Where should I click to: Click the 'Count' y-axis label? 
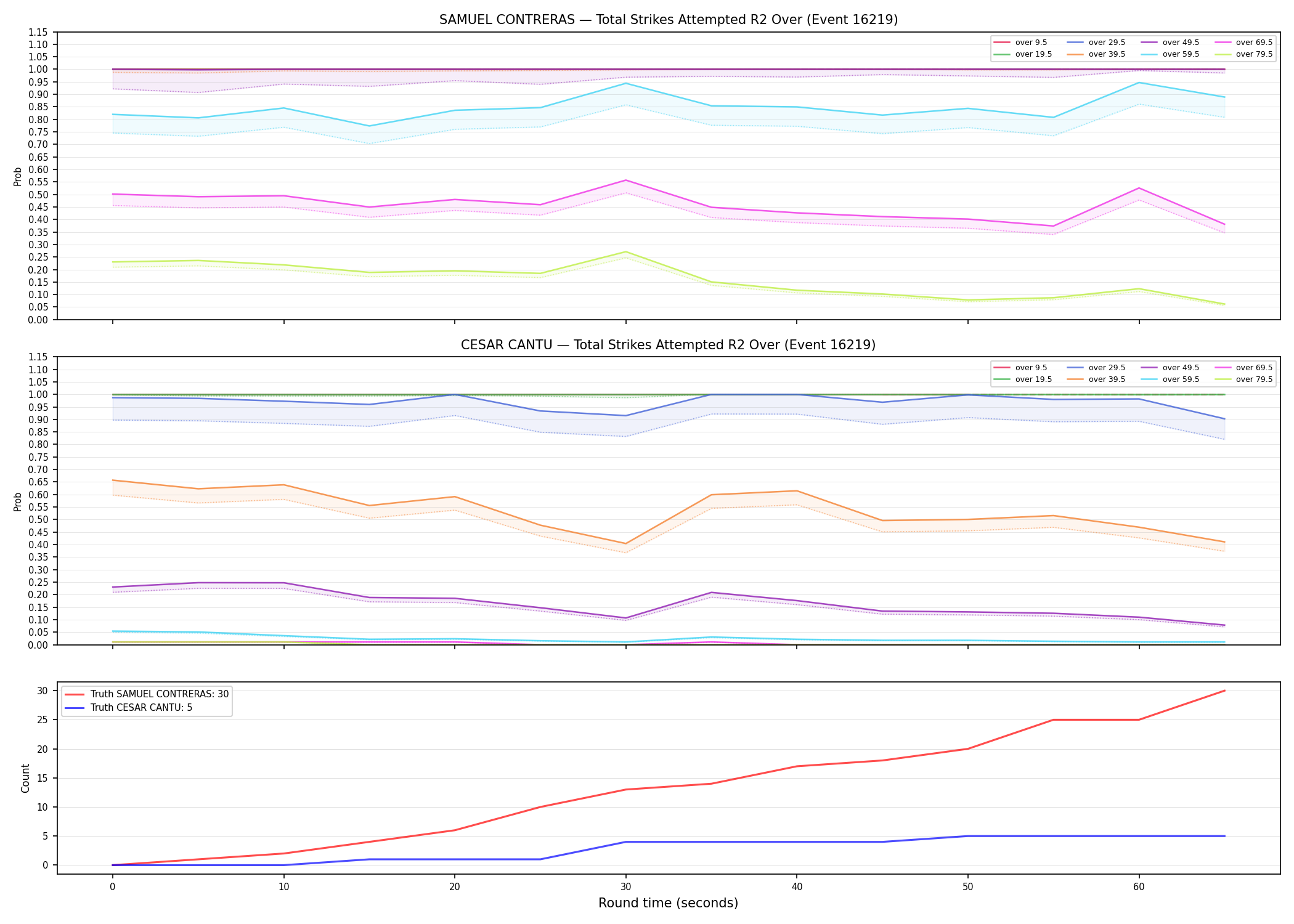coord(25,778)
